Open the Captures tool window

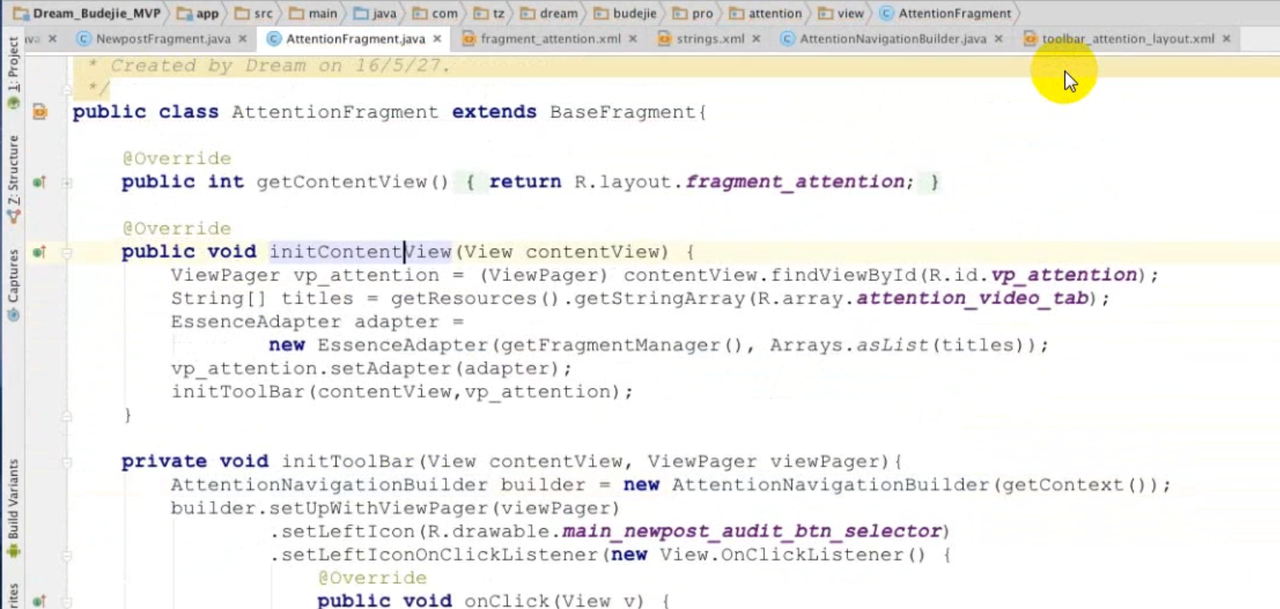[13, 284]
